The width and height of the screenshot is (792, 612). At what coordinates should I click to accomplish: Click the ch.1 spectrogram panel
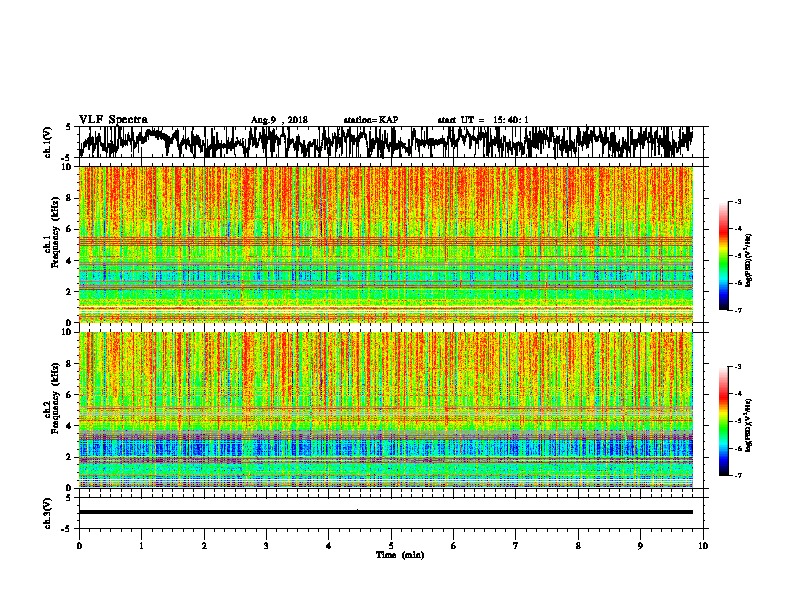point(386,244)
